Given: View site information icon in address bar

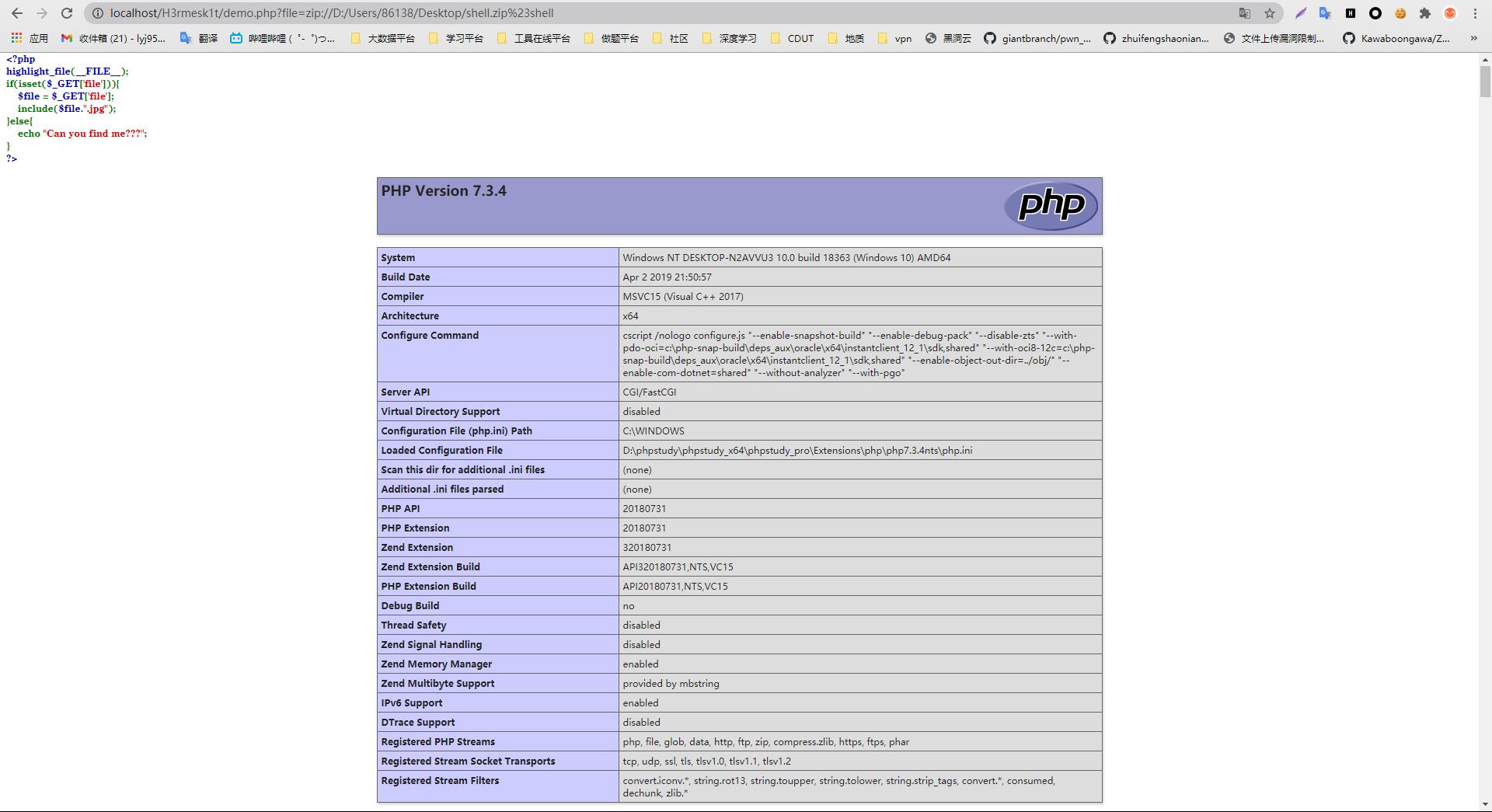Looking at the screenshot, I should click(x=98, y=13).
